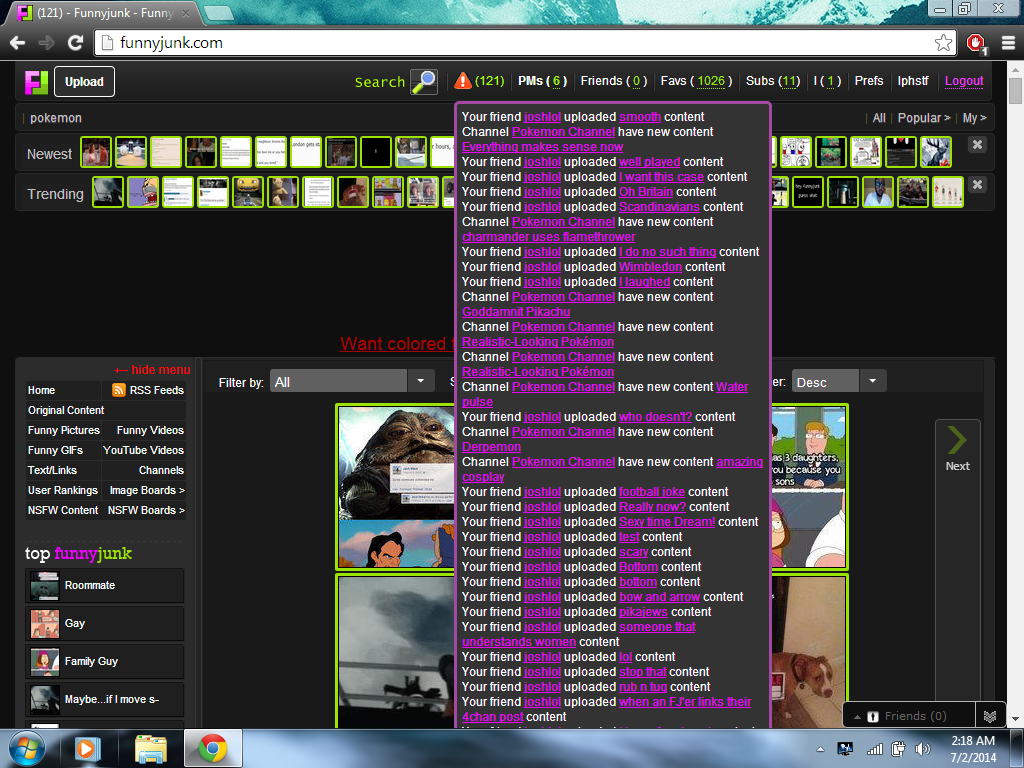The image size is (1024, 768).
Task: Close the Newest thumbnails row
Action: [977, 145]
